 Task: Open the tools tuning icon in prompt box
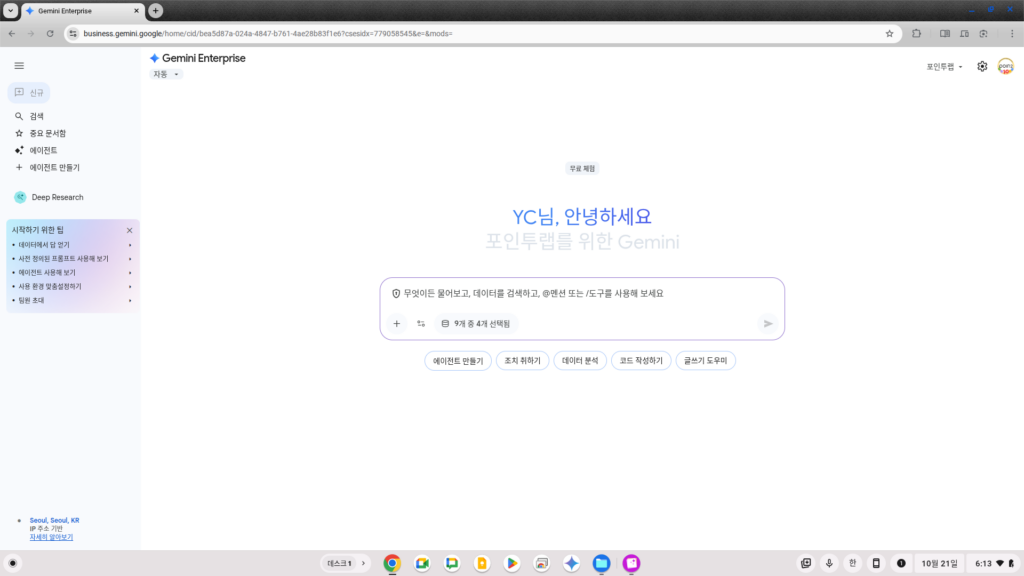tap(421, 324)
